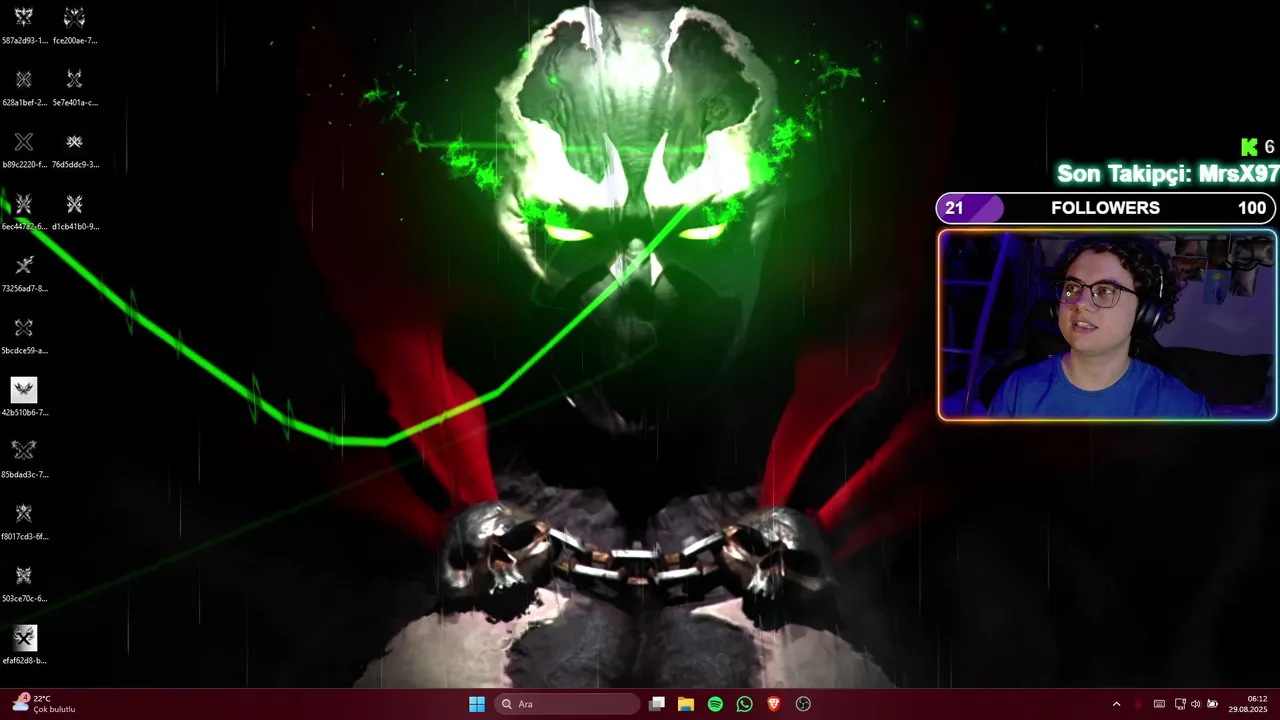Select desktop icon labeled 6ec44782-6...
This screenshot has height=720, width=1280.
(24, 211)
